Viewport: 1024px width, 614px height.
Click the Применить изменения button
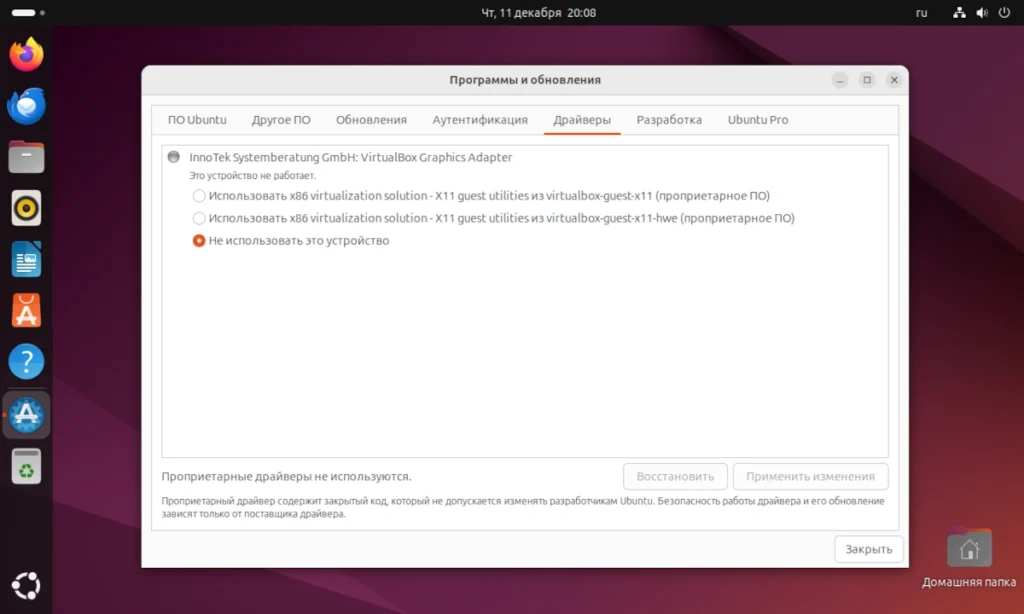pyautogui.click(x=810, y=476)
